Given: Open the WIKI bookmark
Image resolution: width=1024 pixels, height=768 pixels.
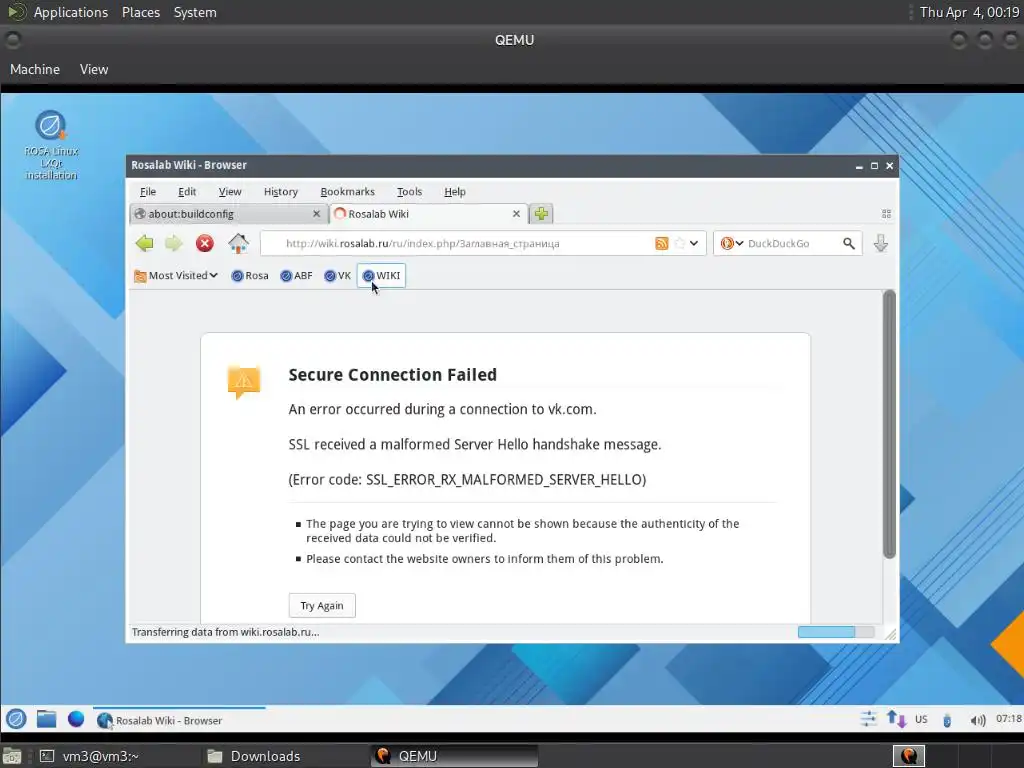Looking at the screenshot, I should tap(381, 276).
